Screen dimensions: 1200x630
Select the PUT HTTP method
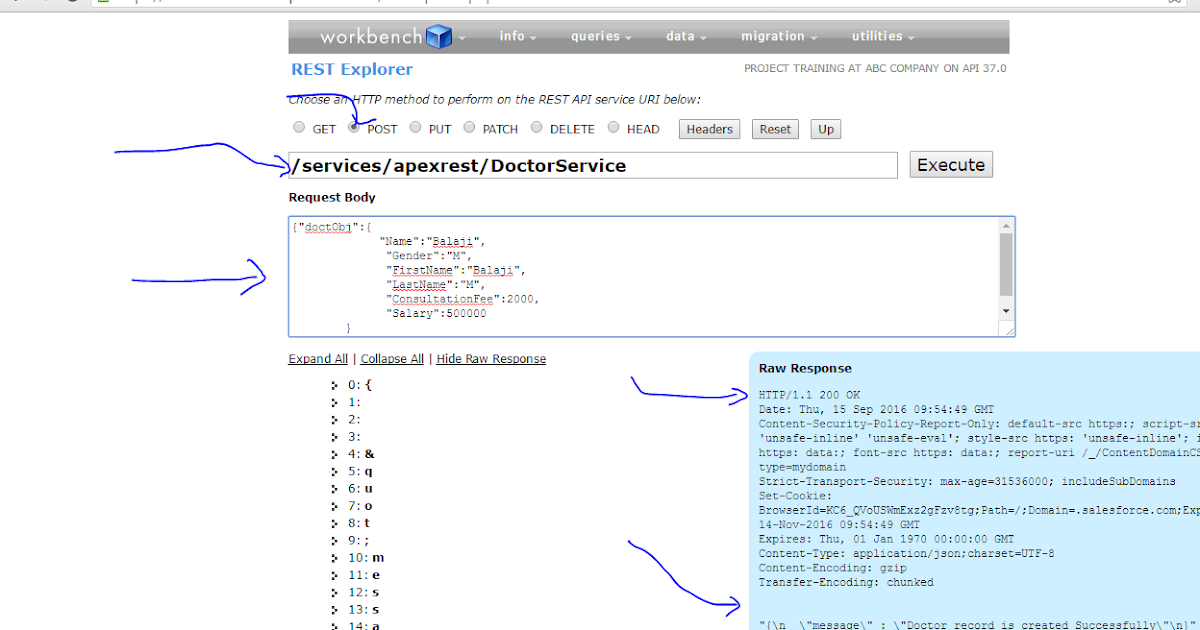pos(415,127)
